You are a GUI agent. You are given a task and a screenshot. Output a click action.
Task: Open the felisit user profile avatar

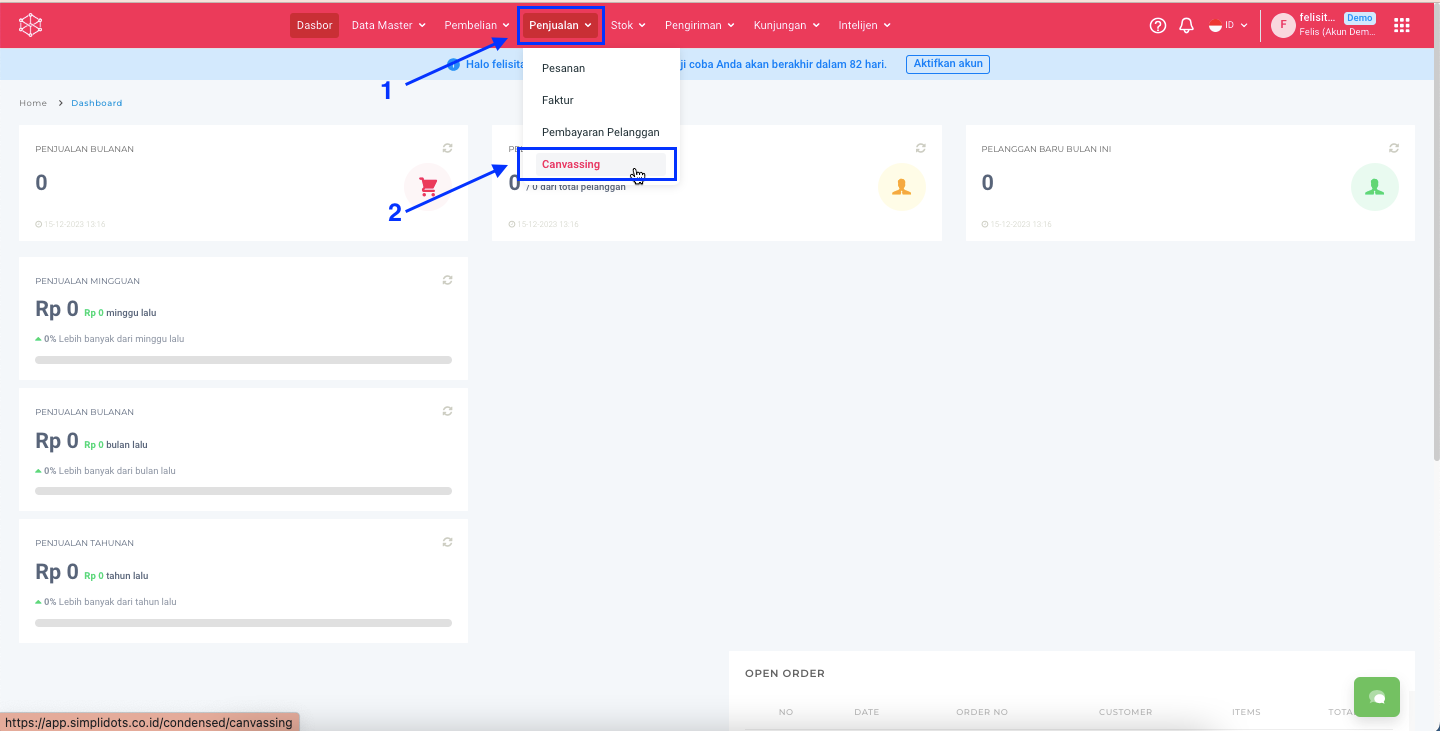pyautogui.click(x=1282, y=26)
